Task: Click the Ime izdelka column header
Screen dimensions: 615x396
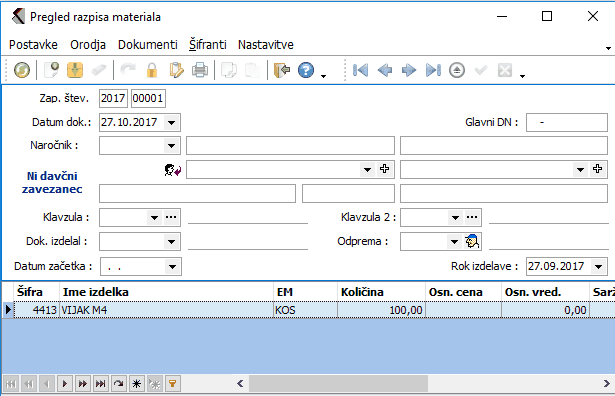Action: tap(166, 292)
